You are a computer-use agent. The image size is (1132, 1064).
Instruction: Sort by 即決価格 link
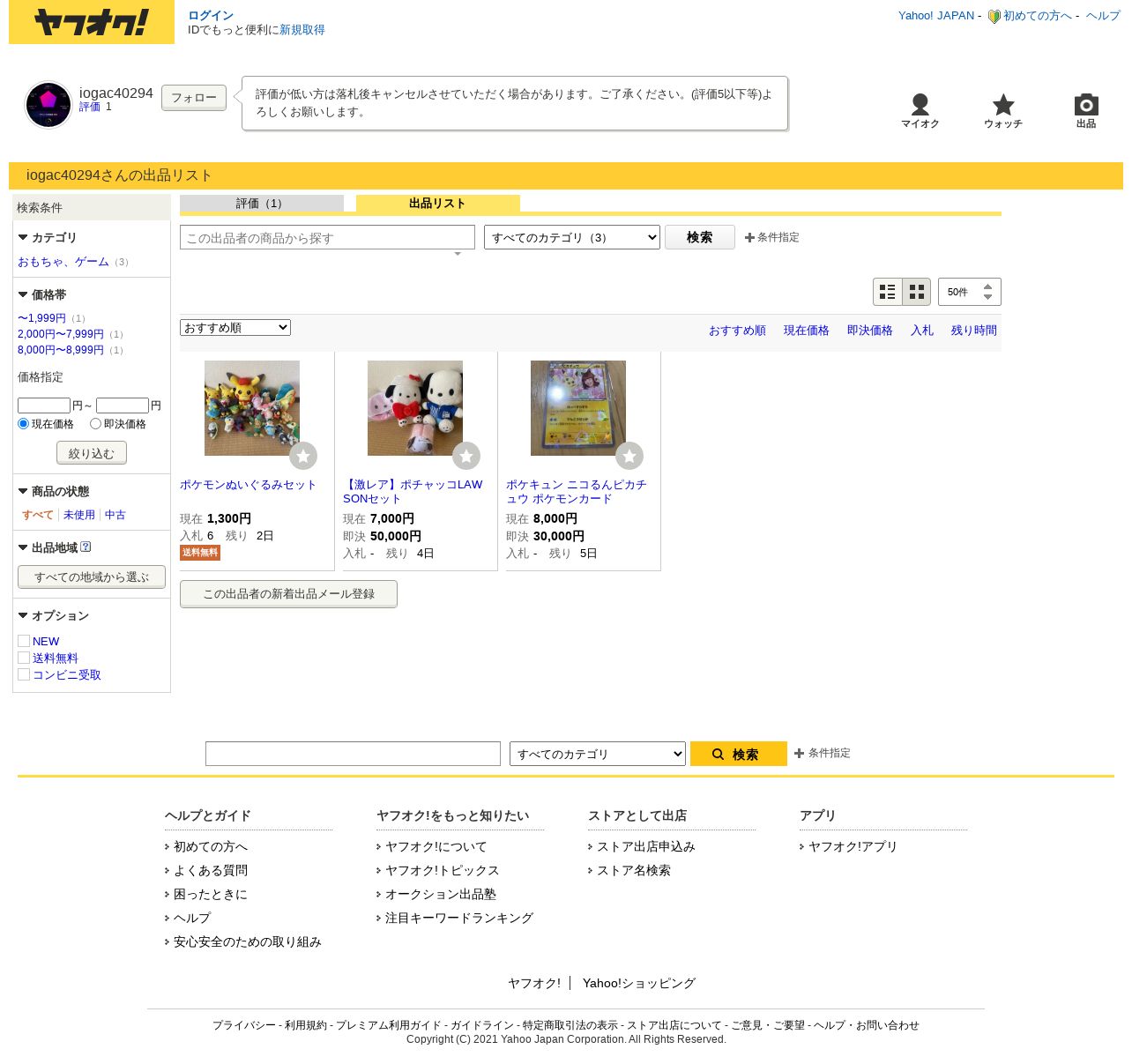(x=870, y=331)
